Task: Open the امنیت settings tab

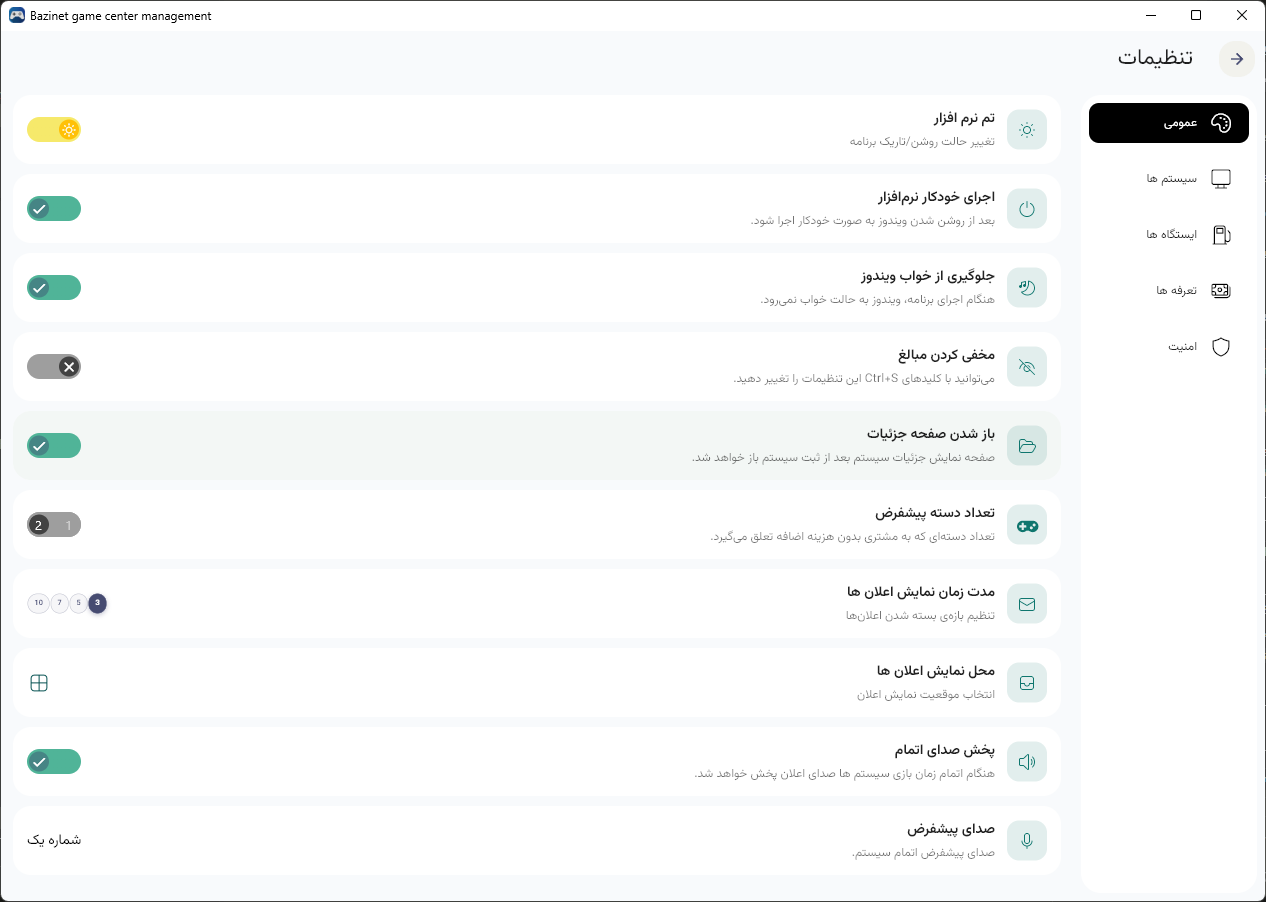Action: [1169, 347]
